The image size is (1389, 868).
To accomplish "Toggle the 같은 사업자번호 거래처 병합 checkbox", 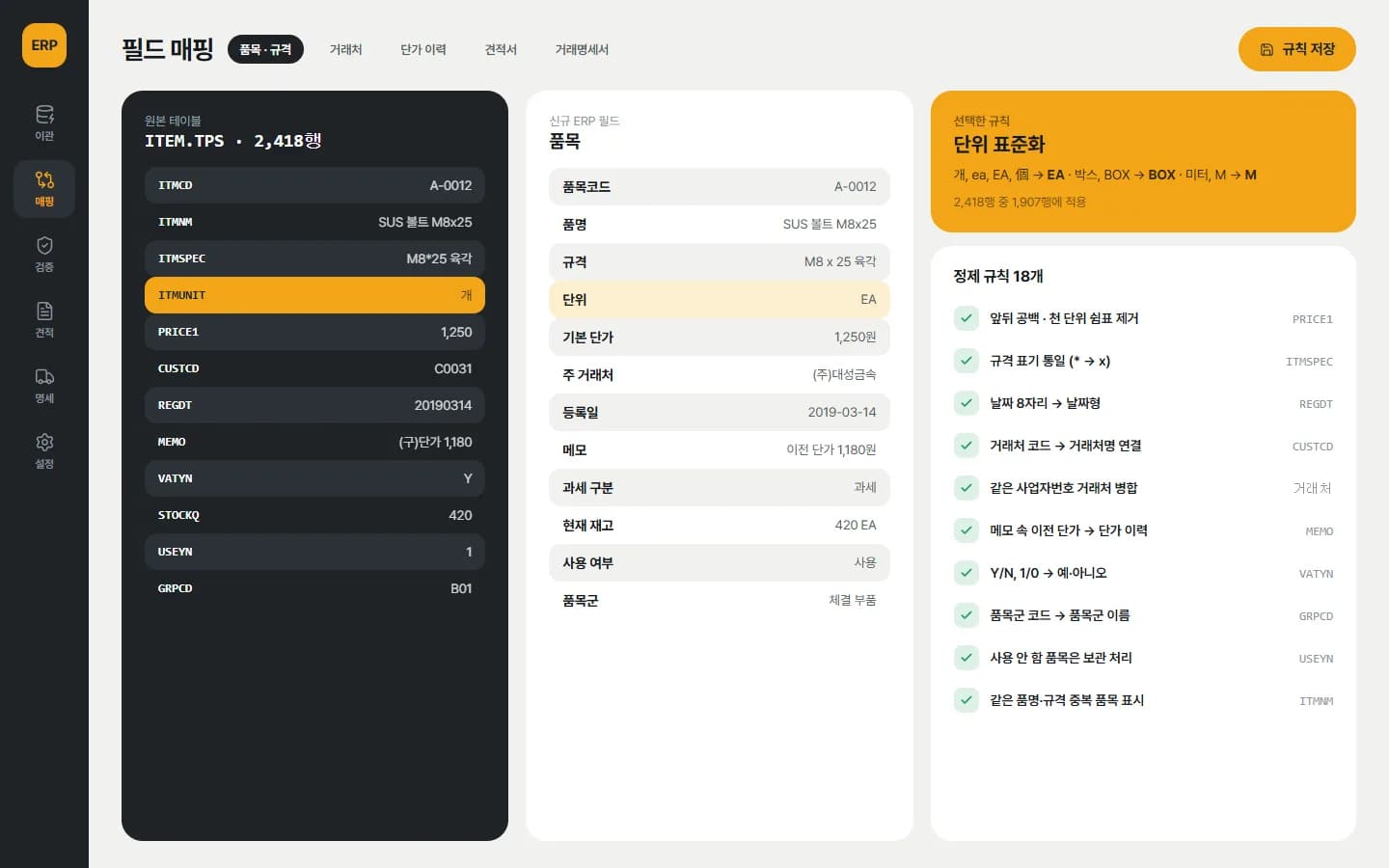I will point(966,488).
